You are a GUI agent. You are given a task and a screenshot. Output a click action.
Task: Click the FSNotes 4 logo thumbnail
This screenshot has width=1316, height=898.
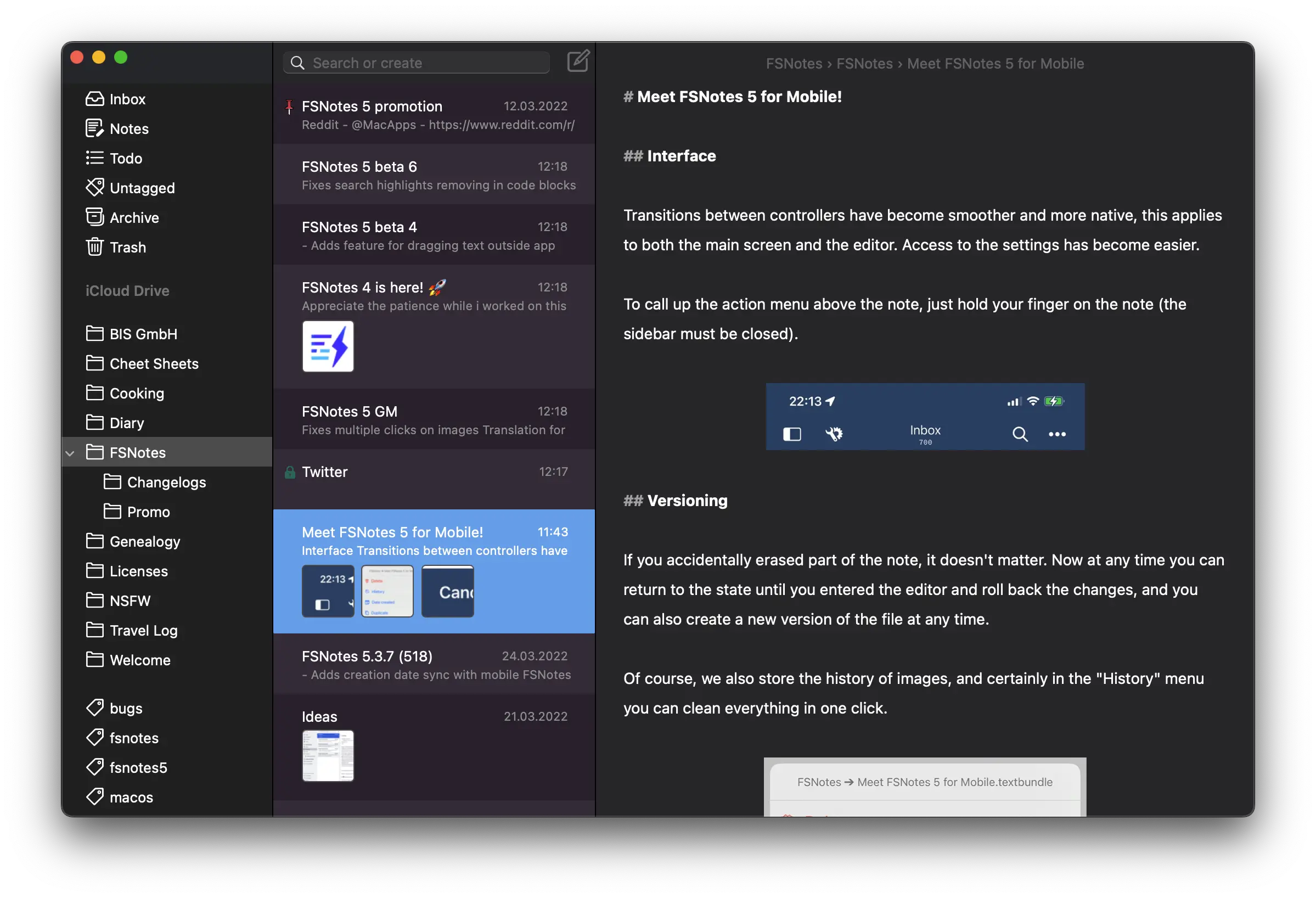pos(328,346)
